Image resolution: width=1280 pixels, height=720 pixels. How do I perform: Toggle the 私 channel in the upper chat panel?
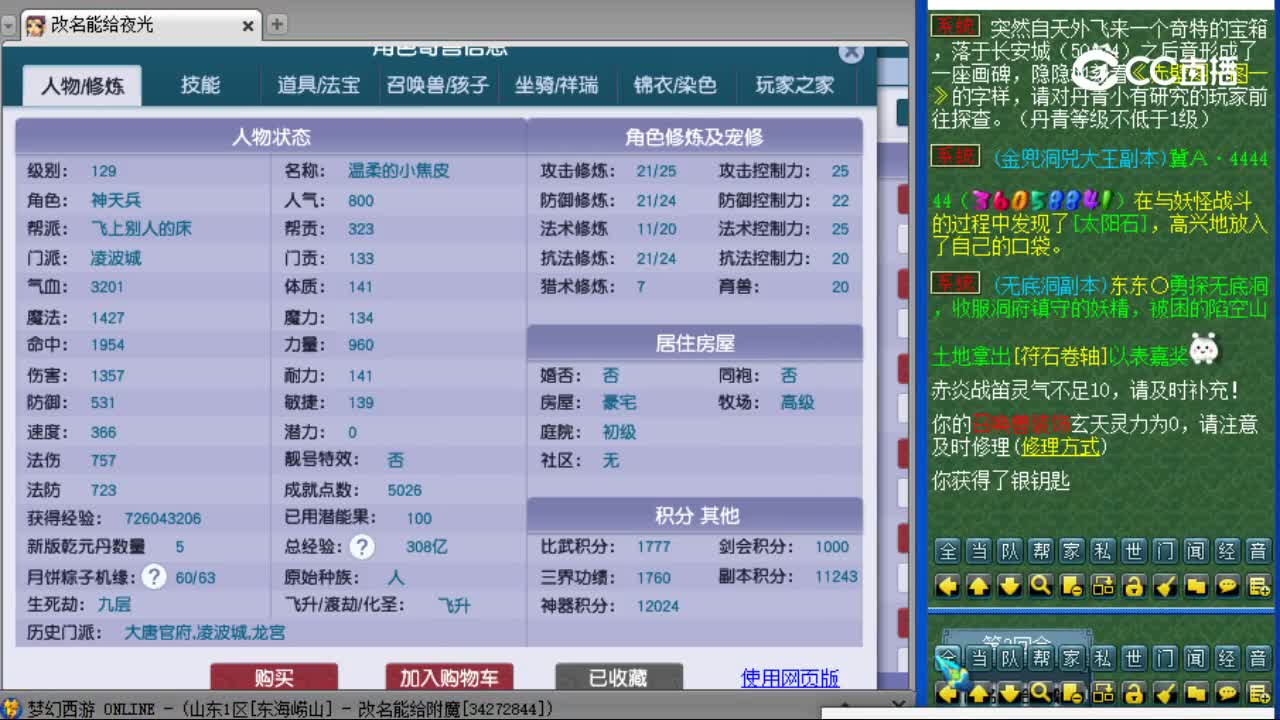1103,551
